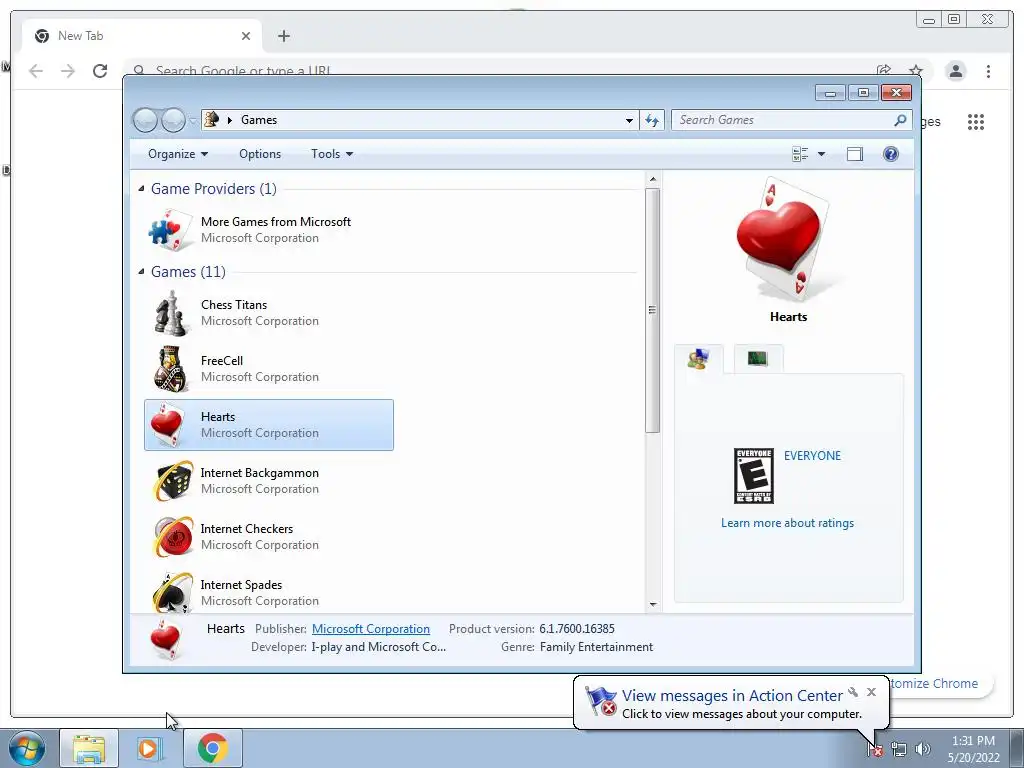Open Chess Titans game icon
The width and height of the screenshot is (1024, 768).
coord(171,313)
